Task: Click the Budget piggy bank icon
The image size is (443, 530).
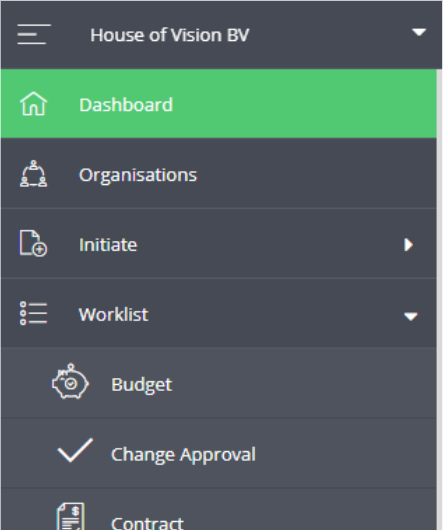Action: click(x=70, y=381)
